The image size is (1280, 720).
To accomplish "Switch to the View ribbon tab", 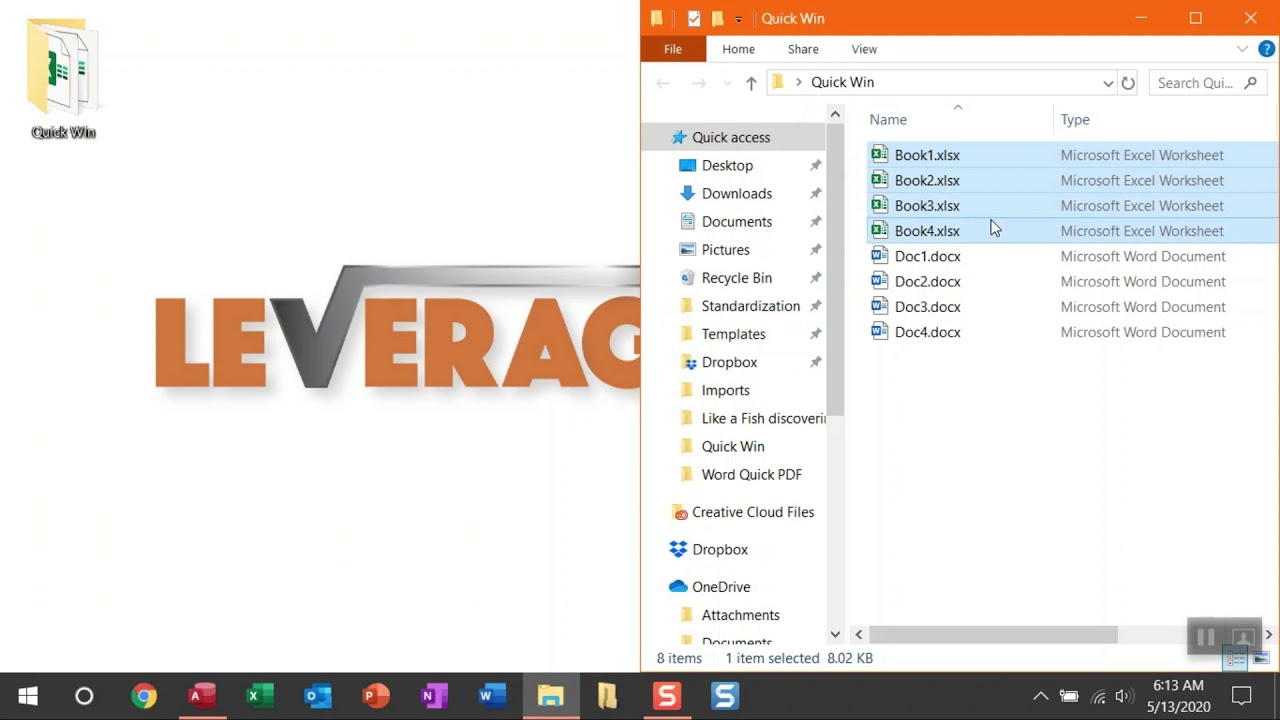I will tap(864, 49).
